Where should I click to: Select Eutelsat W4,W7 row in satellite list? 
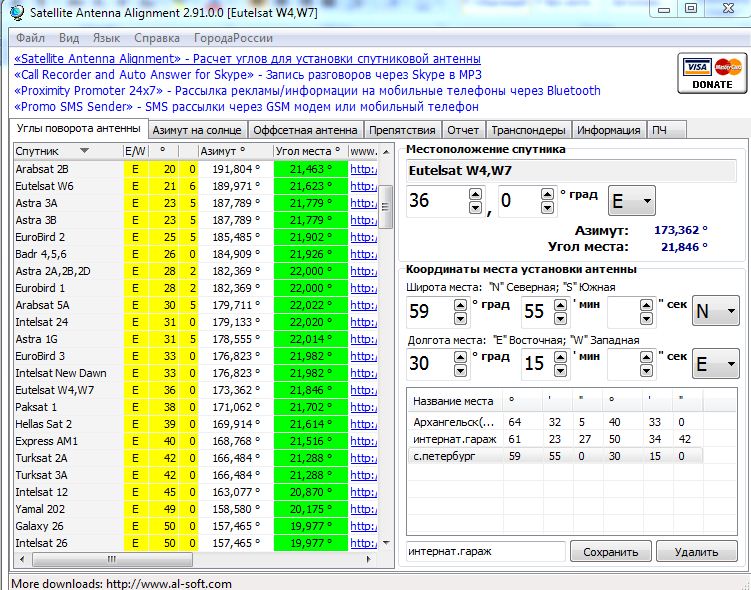(x=56, y=390)
